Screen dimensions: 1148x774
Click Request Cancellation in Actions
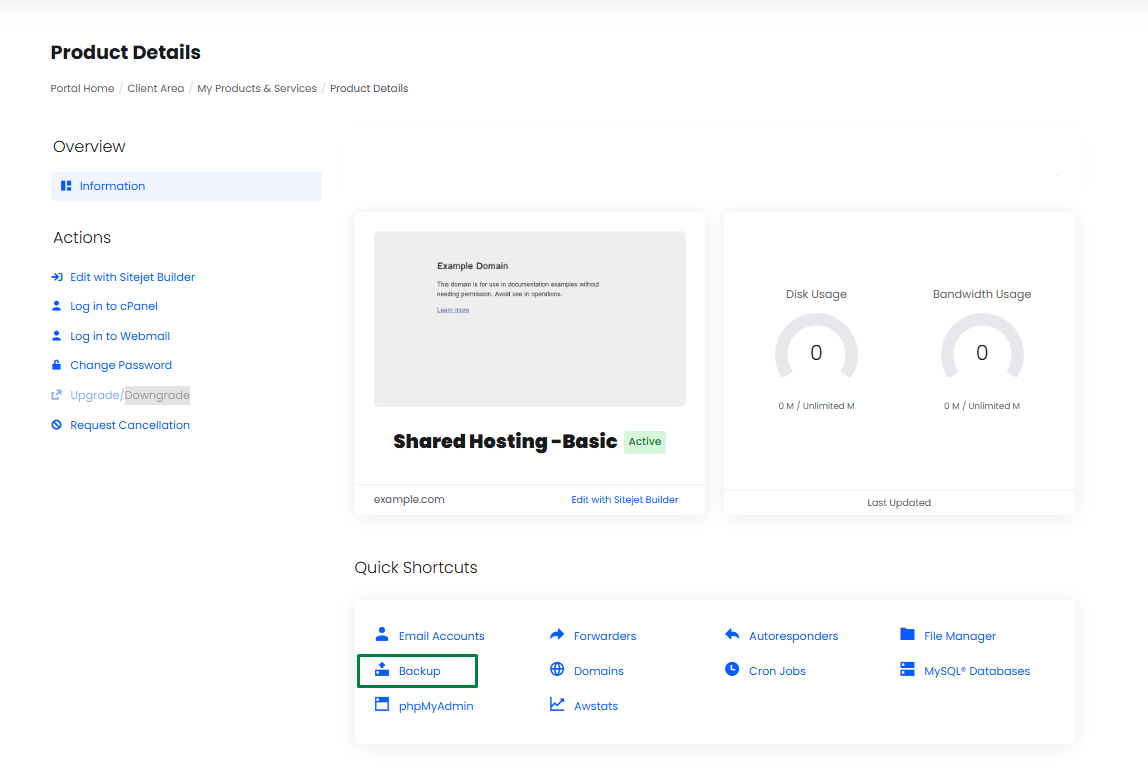point(129,425)
